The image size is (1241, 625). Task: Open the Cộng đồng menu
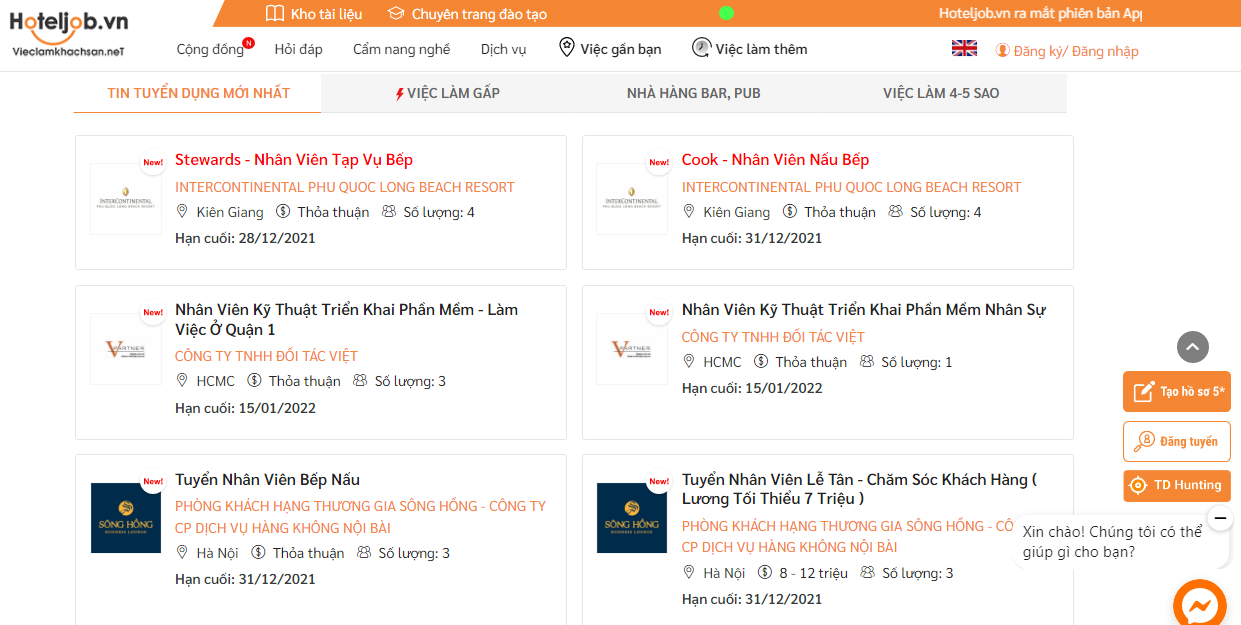210,49
